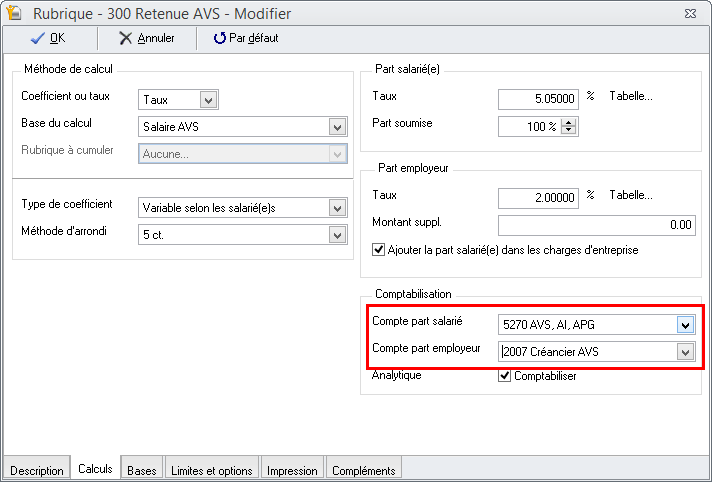This screenshot has height=482, width=712.
Task: Open the Limites et options tab
Action: (211, 470)
